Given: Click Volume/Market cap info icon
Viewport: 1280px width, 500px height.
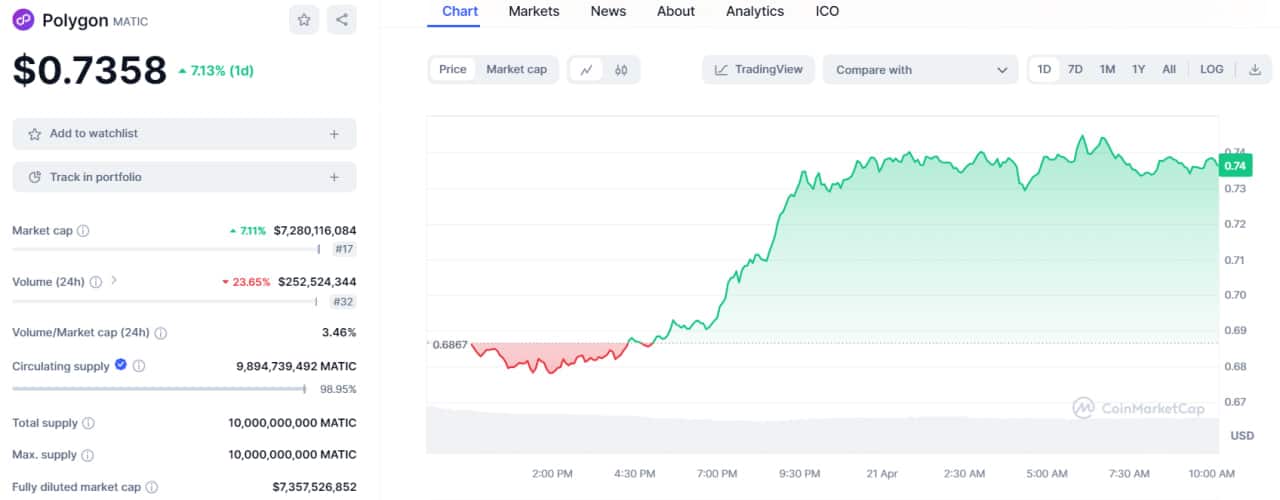Looking at the screenshot, I should click(161, 333).
